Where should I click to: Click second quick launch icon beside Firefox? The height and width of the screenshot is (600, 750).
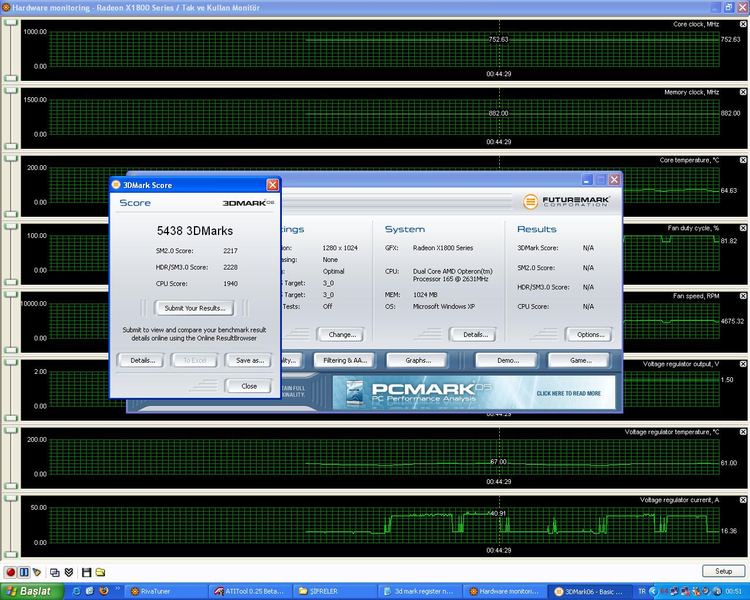point(89,591)
